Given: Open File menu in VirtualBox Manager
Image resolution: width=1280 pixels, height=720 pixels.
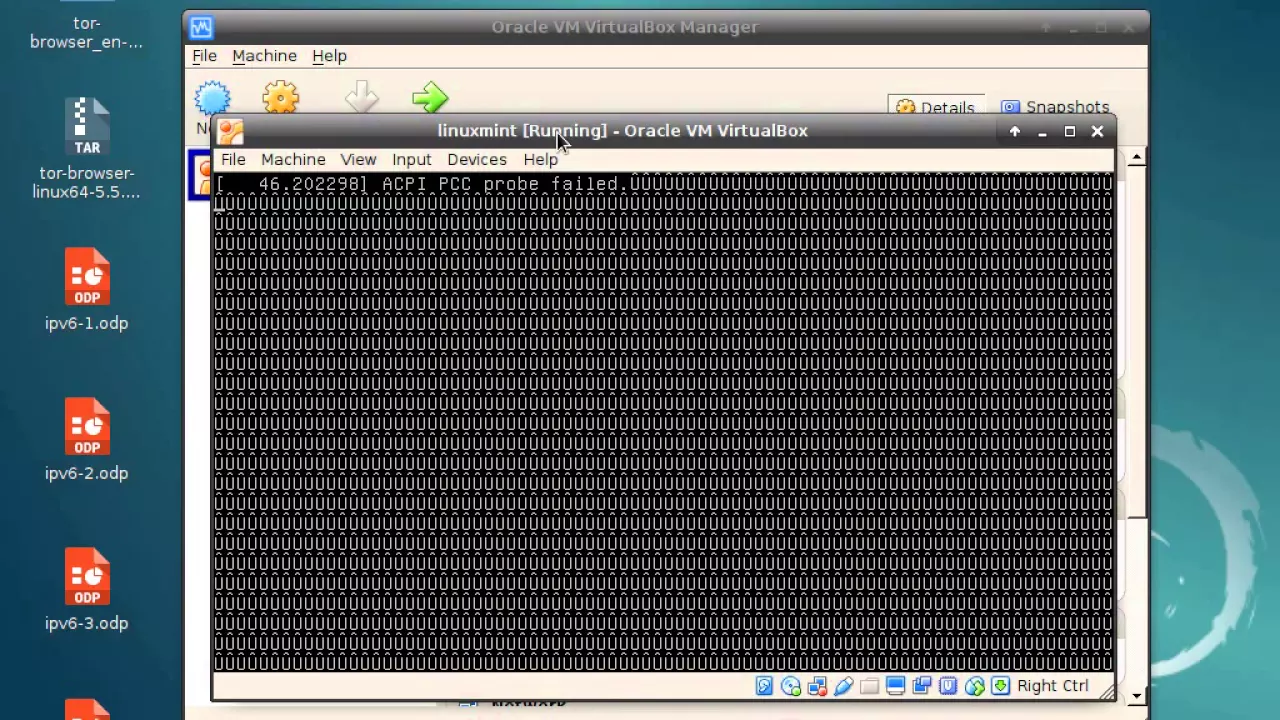Looking at the screenshot, I should pyautogui.click(x=204, y=56).
